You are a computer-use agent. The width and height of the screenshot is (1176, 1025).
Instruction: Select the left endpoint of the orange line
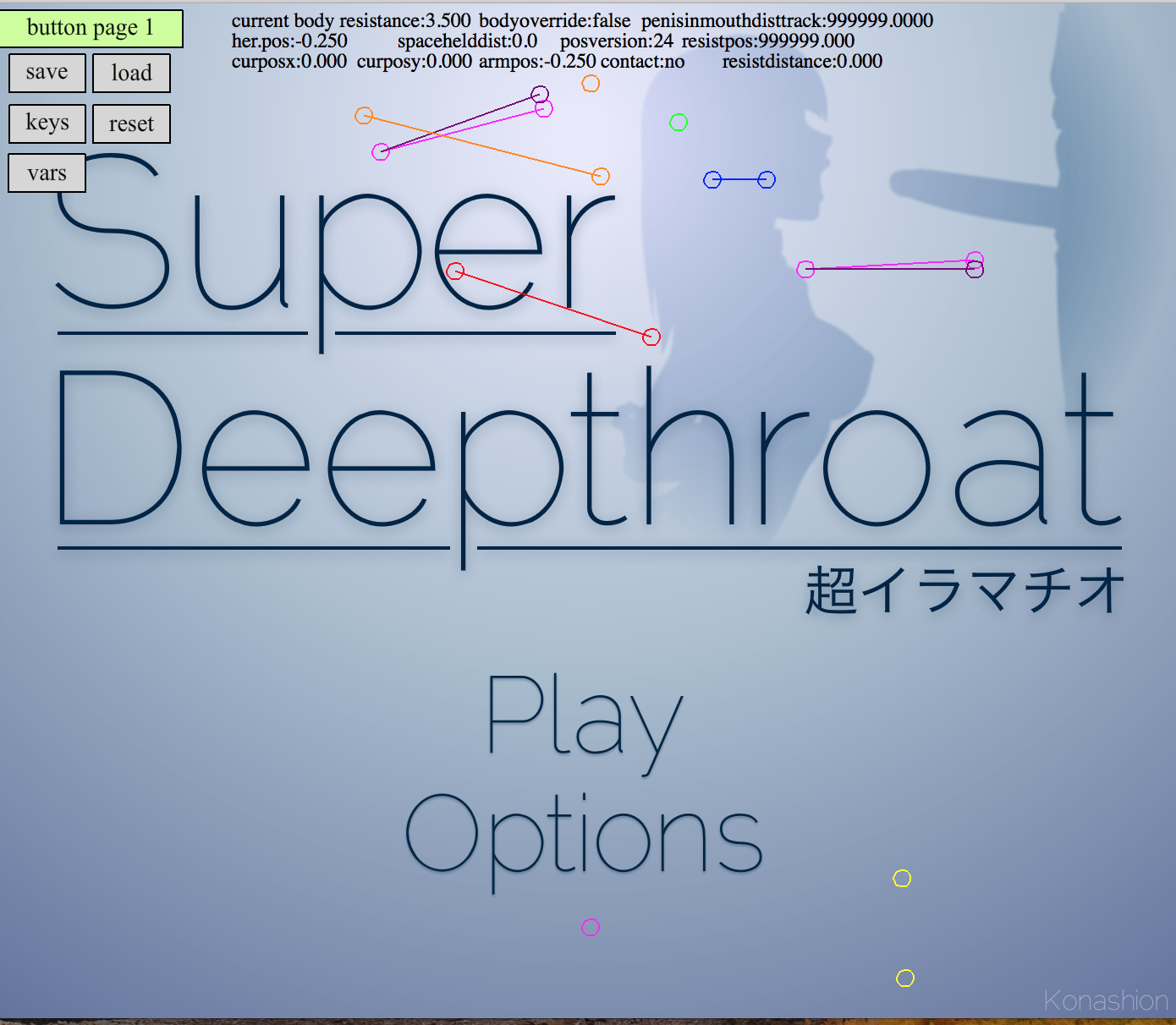point(364,116)
